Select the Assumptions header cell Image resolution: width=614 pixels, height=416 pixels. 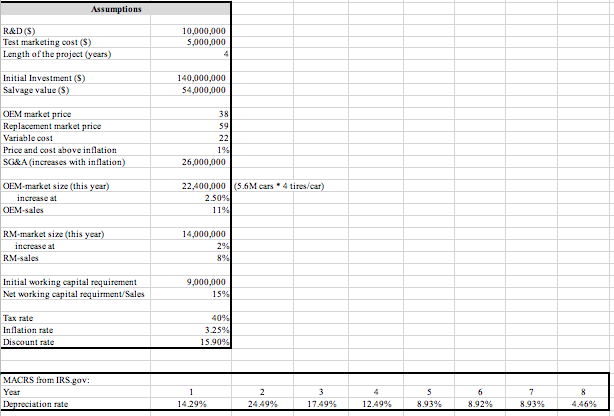(x=116, y=9)
